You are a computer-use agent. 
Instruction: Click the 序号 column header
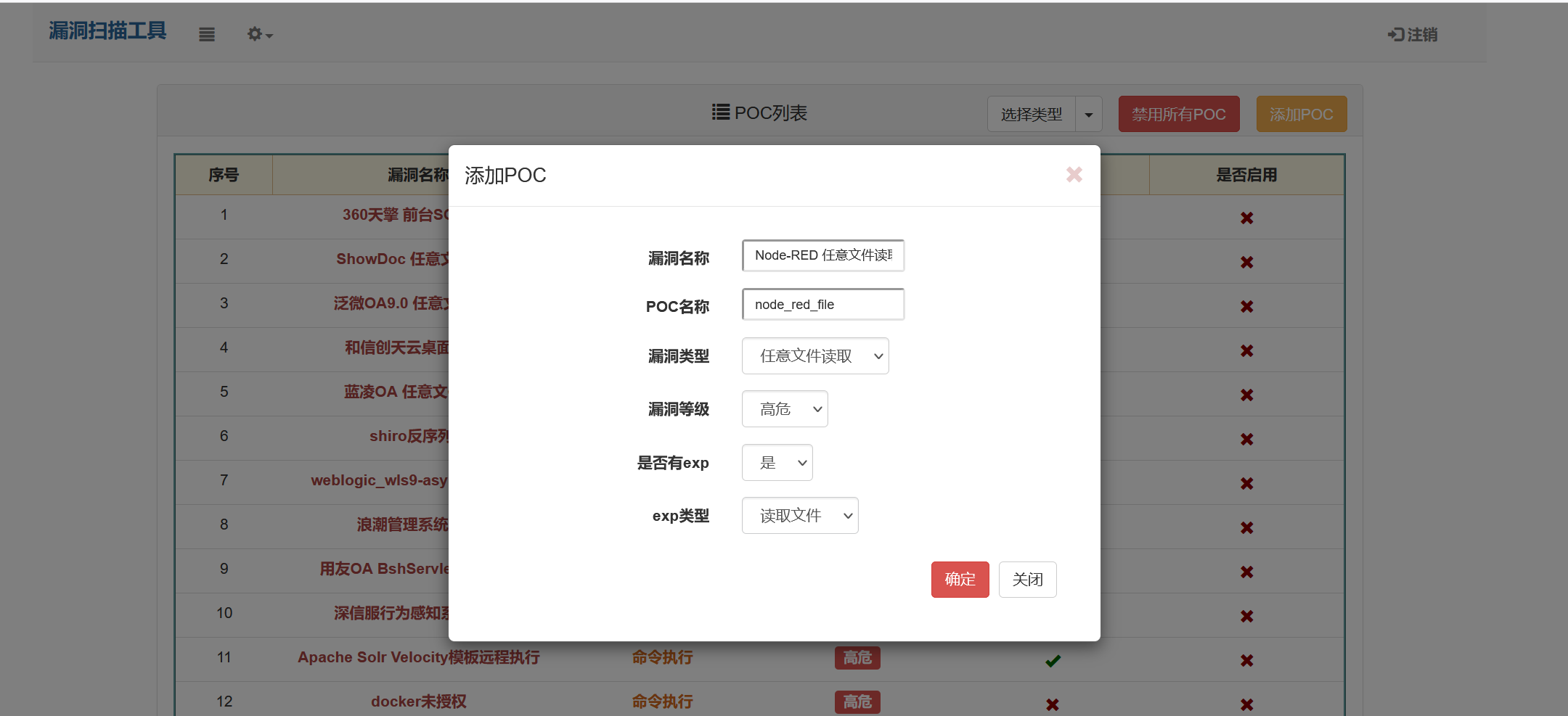[224, 175]
